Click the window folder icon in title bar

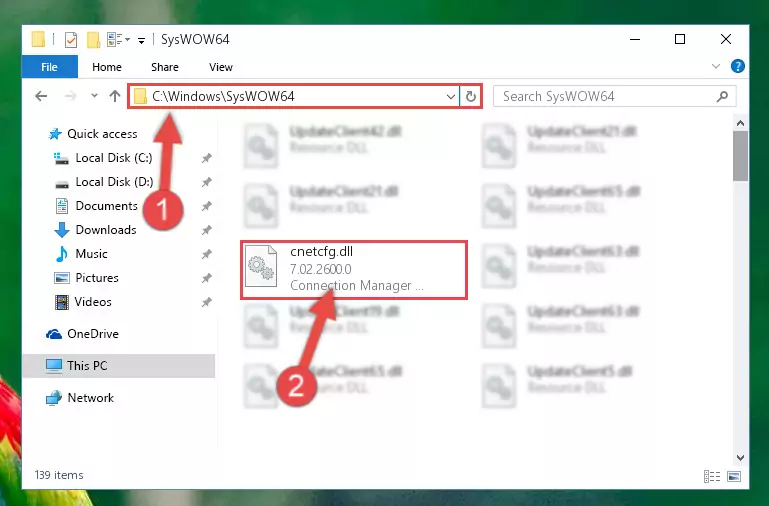(38, 39)
